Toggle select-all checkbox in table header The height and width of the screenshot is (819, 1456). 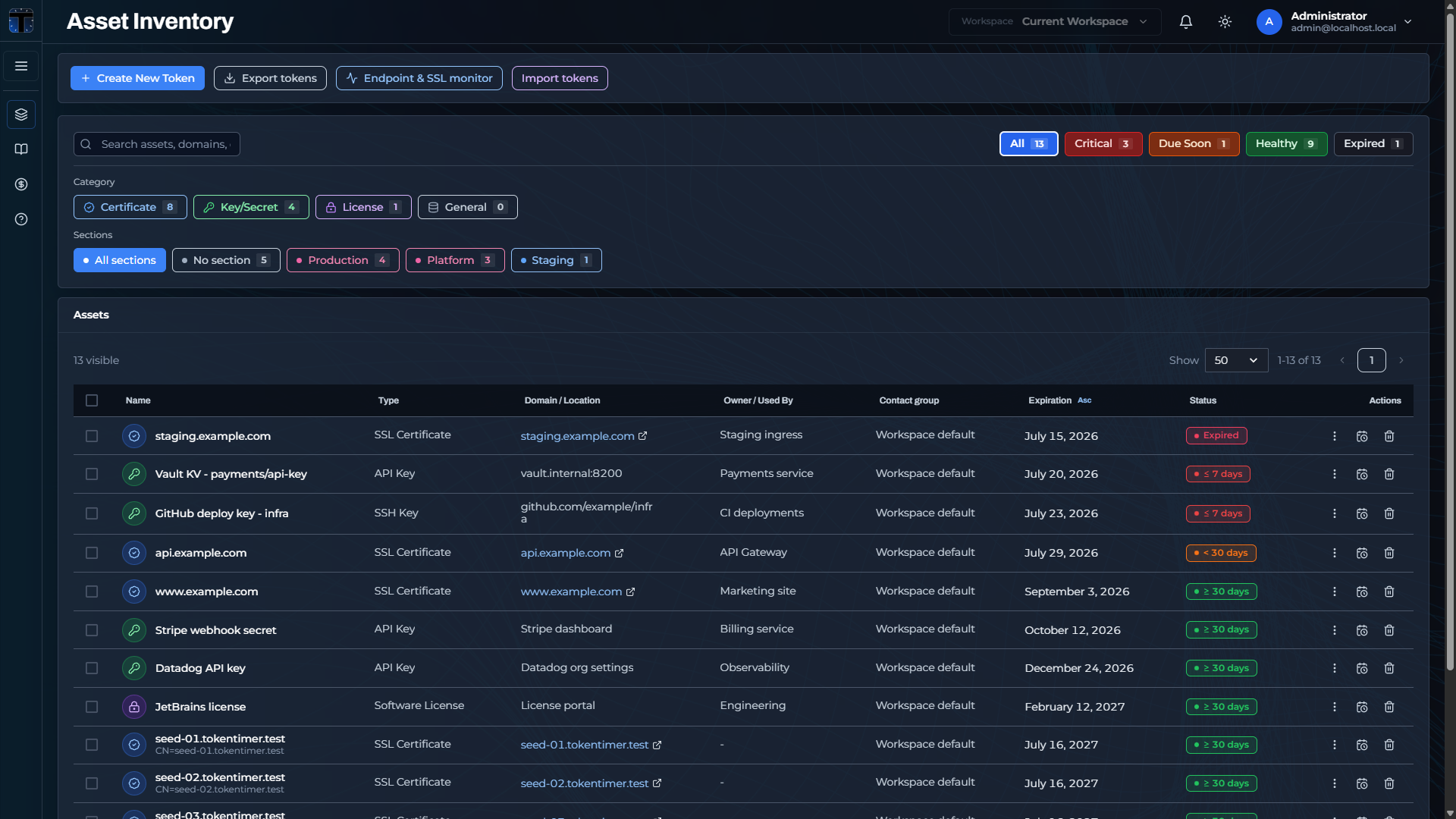[92, 400]
